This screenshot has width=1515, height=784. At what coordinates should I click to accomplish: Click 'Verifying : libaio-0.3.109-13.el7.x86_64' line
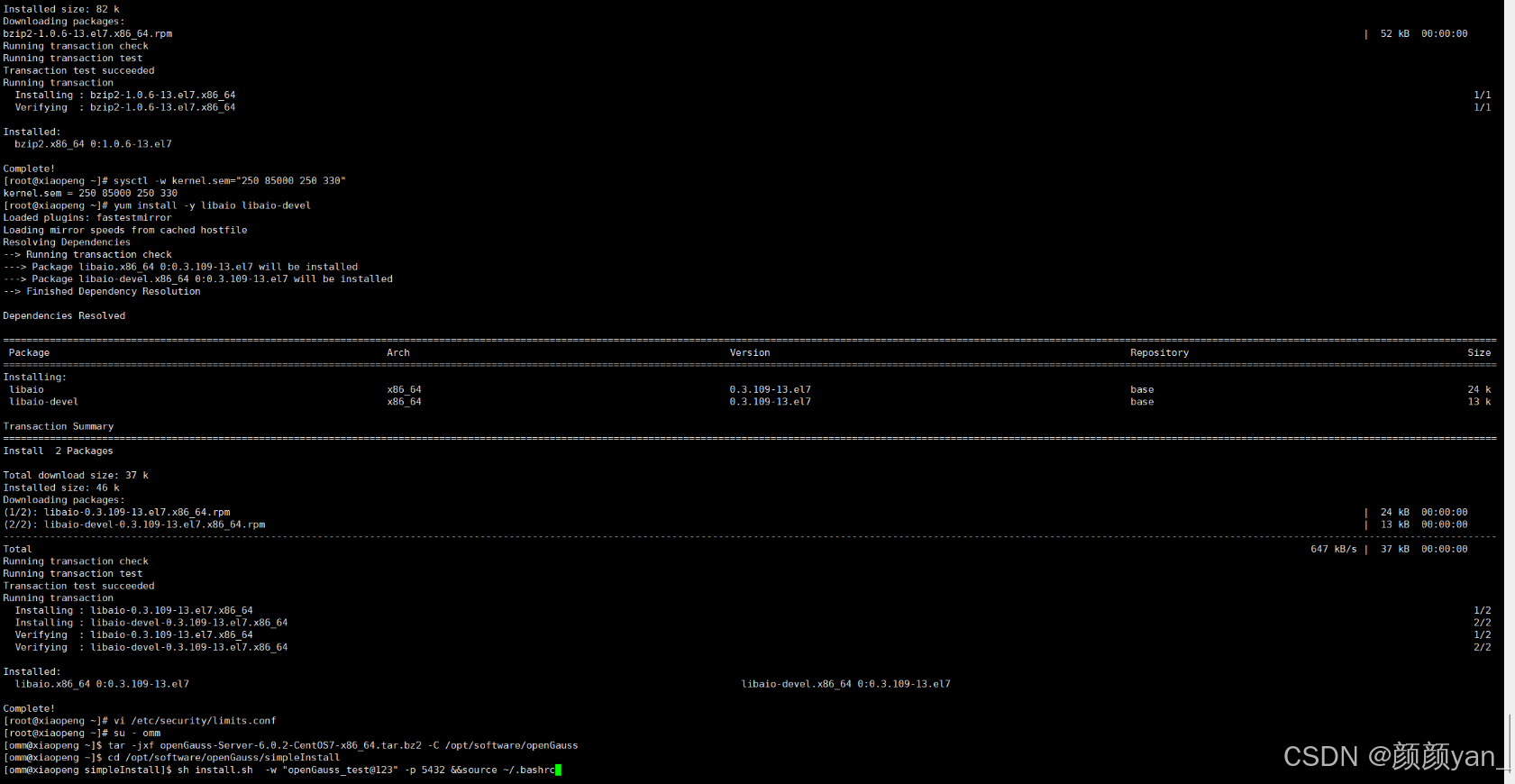[x=134, y=635]
